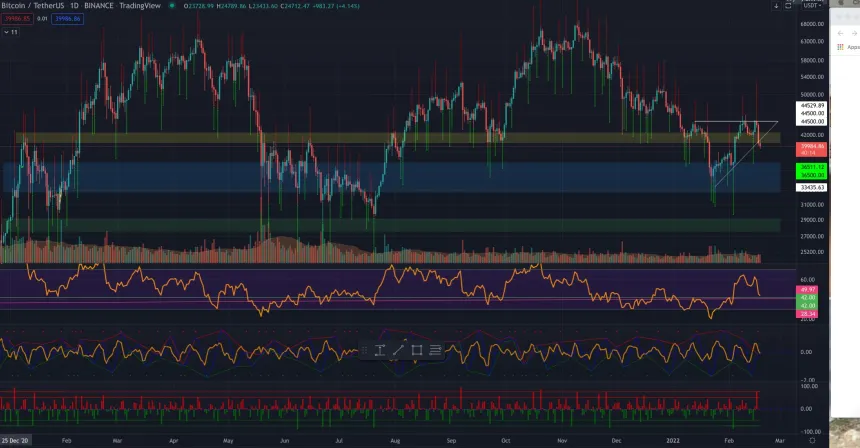
Task: Click the 50000.00 price scale label
Action: coord(812,94)
